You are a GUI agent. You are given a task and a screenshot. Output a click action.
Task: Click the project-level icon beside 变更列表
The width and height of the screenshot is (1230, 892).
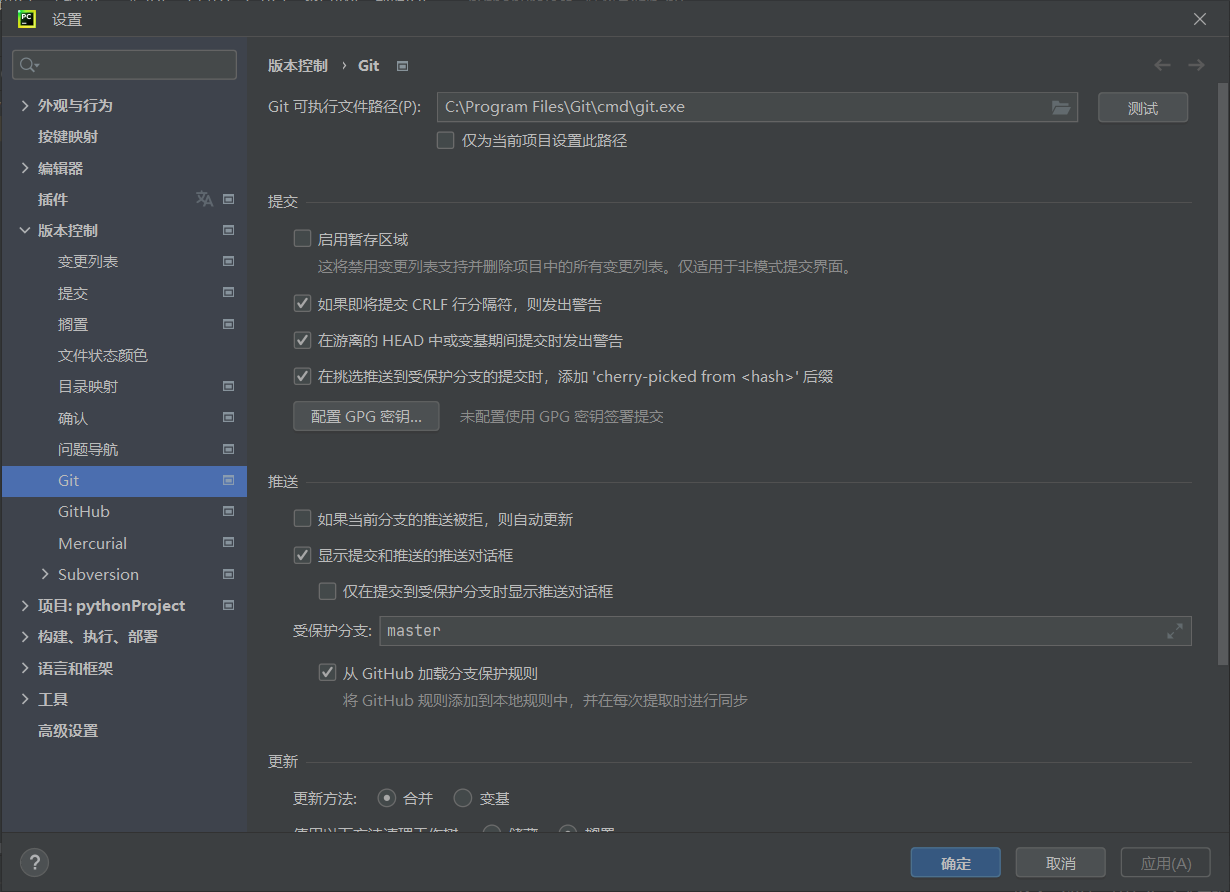pyautogui.click(x=229, y=261)
